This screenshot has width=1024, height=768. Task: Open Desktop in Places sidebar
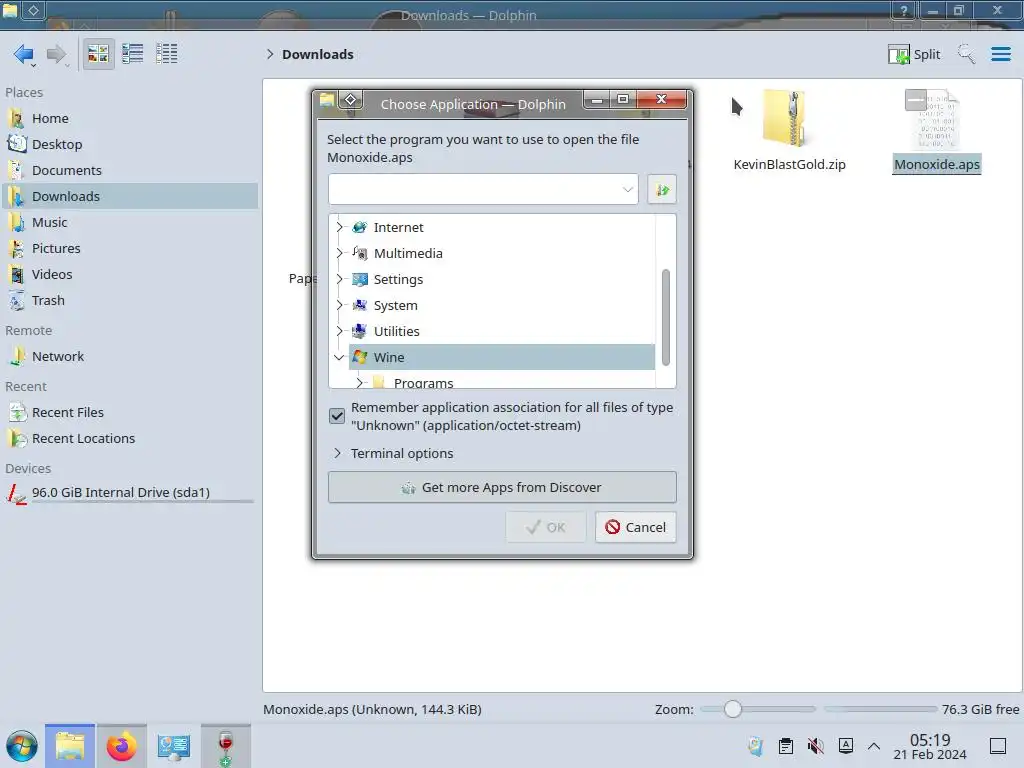(130, 144)
